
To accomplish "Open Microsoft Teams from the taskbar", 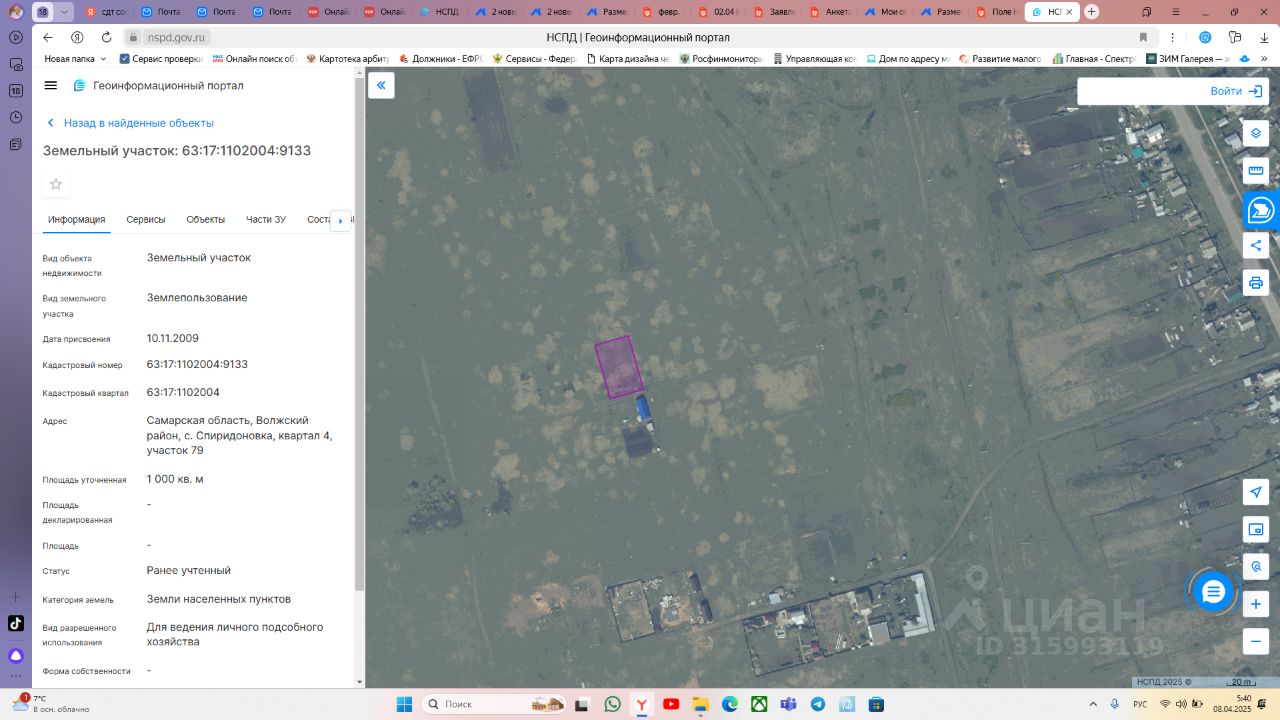I will pos(789,704).
